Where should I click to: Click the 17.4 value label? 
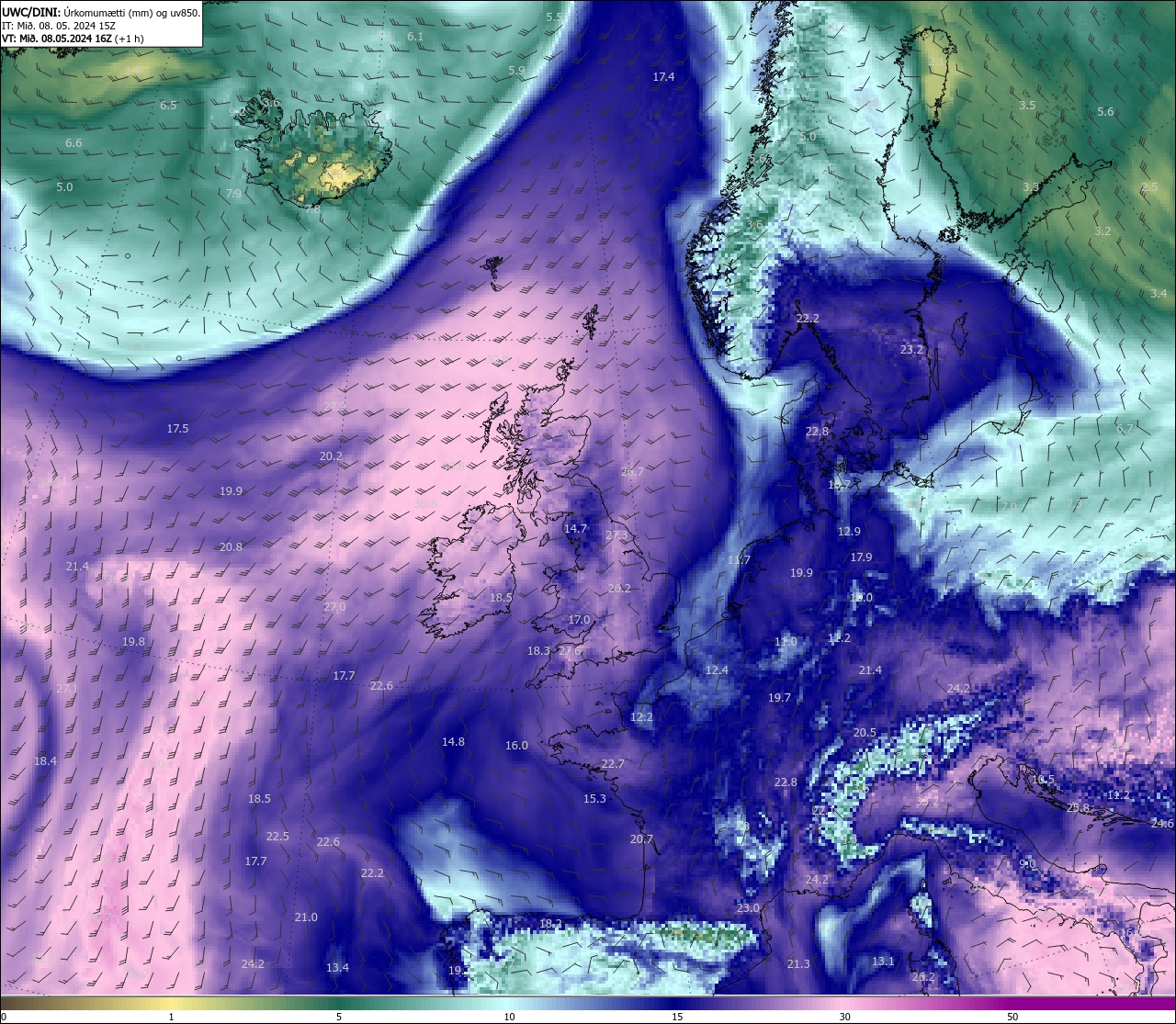[x=663, y=77]
